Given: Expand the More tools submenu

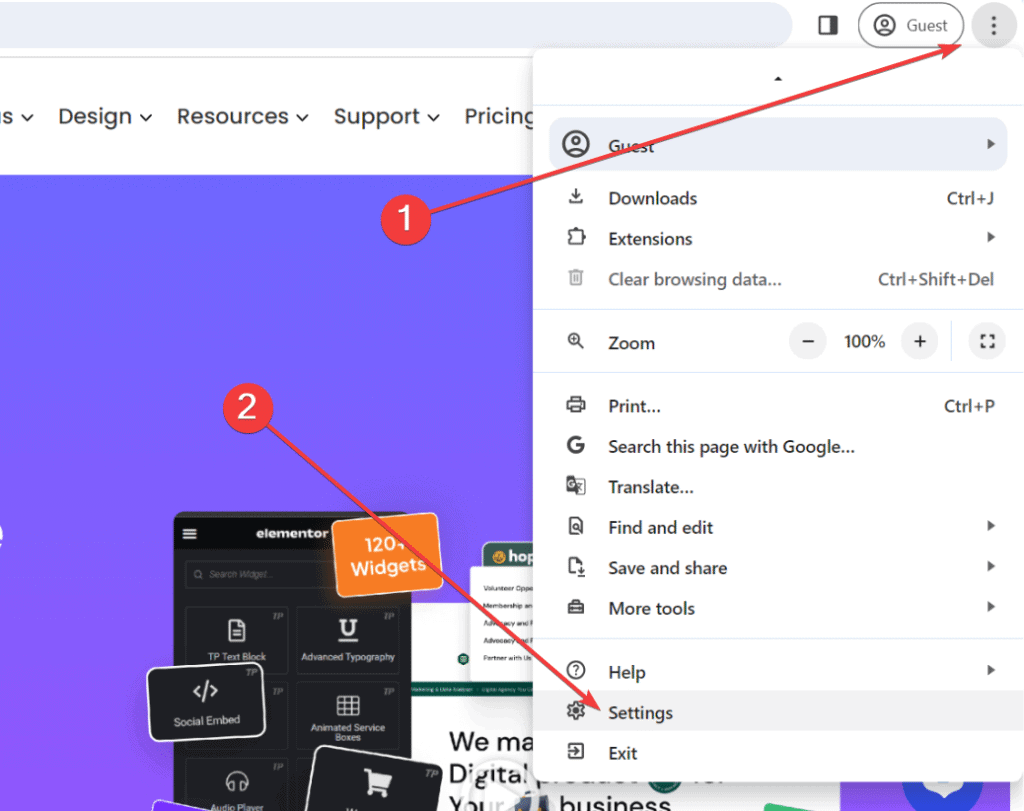Looking at the screenshot, I should pos(990,608).
